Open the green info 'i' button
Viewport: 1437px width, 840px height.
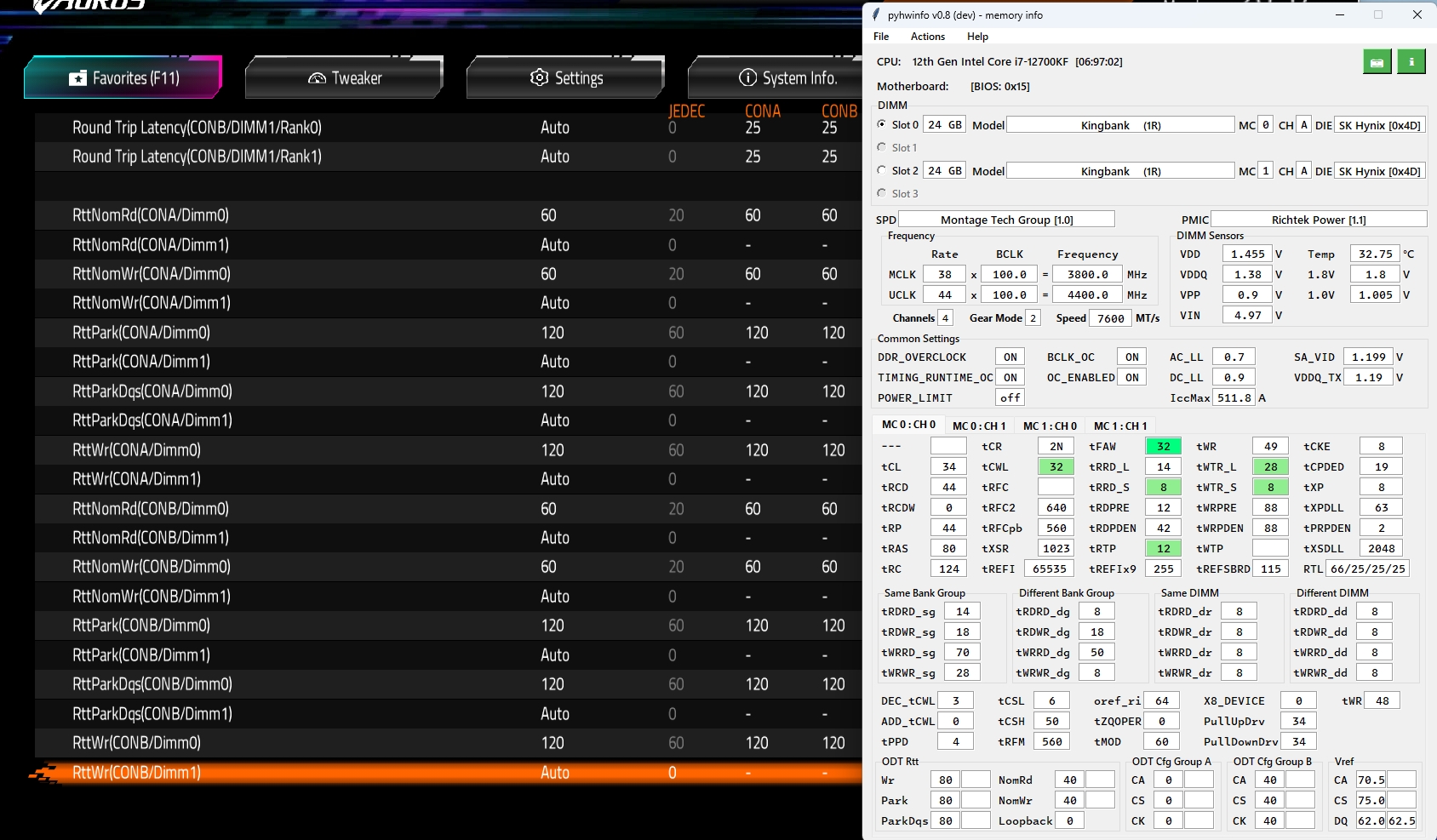pos(1411,61)
